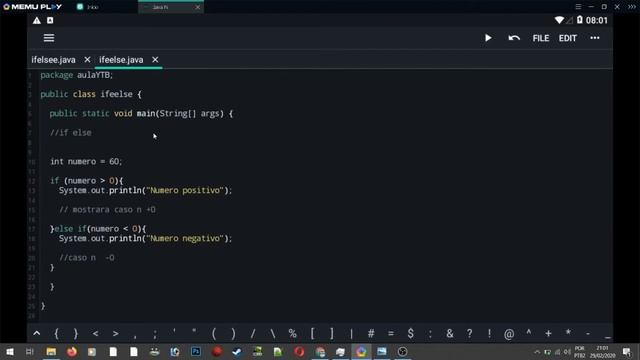The width and height of the screenshot is (640, 360).
Task: Expand the symbol bar caret arrow
Action: [x=37, y=333]
